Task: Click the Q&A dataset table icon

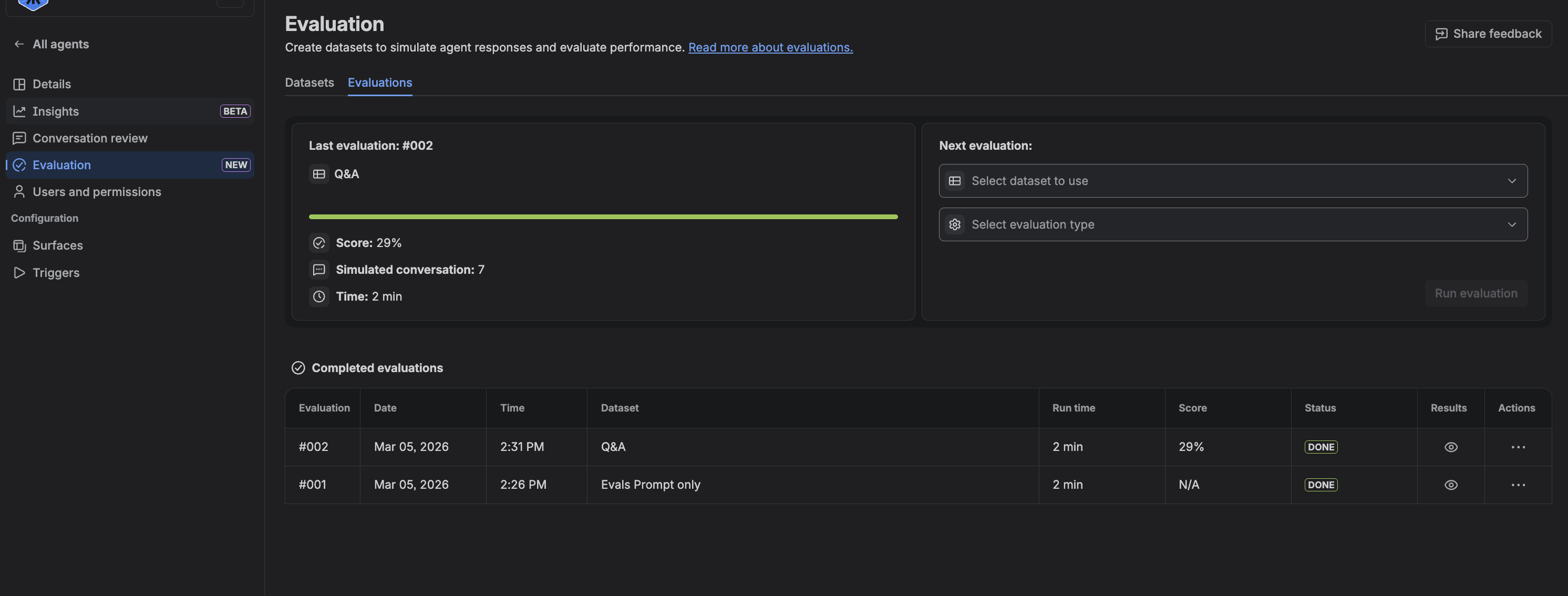Action: pyautogui.click(x=319, y=174)
